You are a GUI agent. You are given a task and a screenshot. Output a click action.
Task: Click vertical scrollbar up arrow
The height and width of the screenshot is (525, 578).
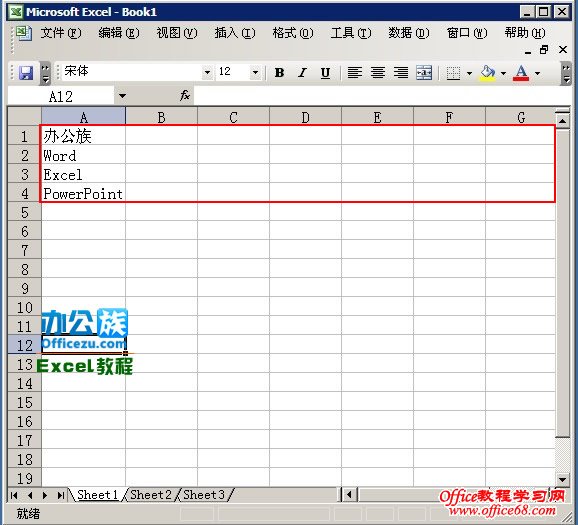(x=563, y=121)
